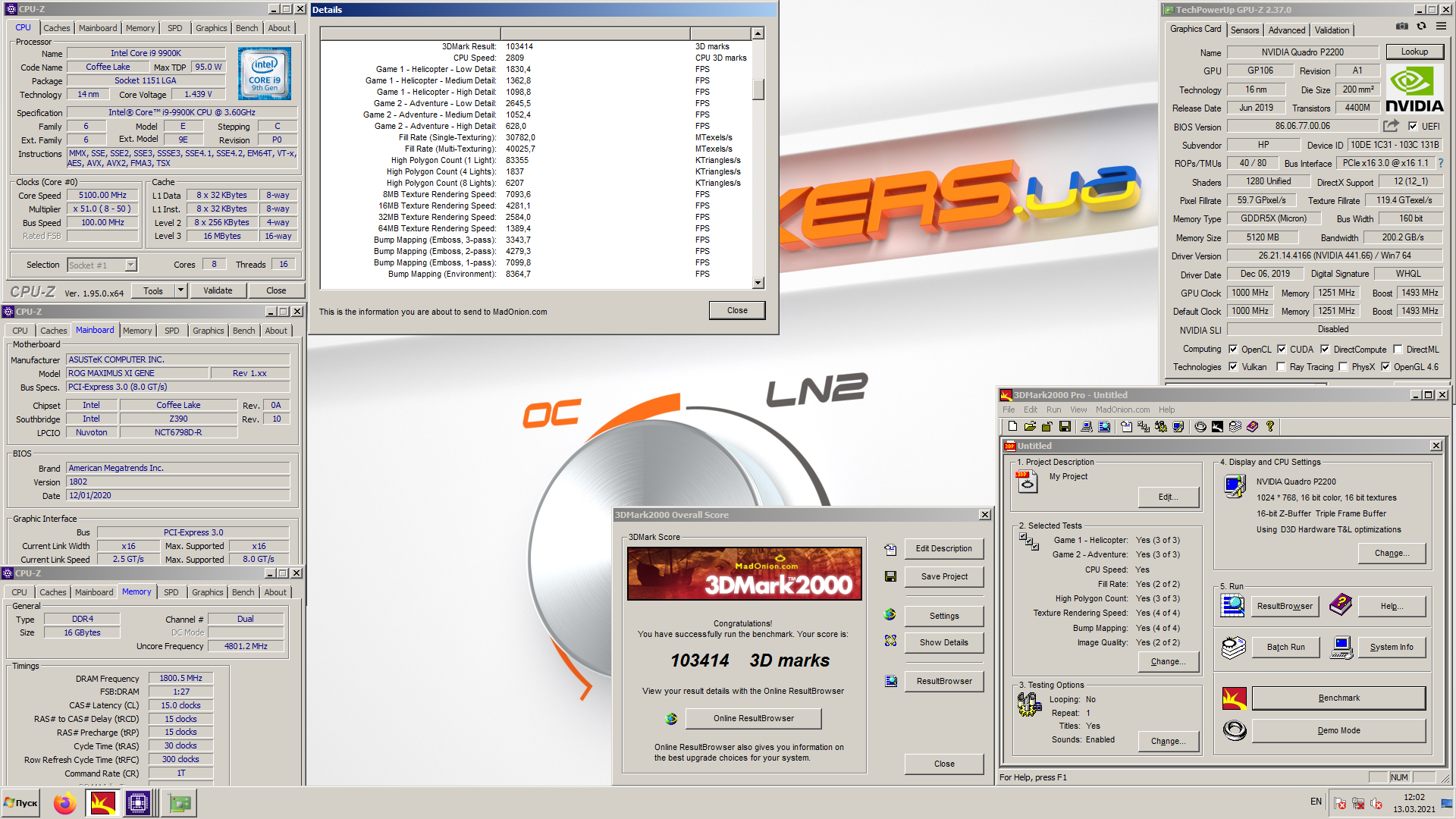Screen dimensions: 1456x819
Task: Click the edit description icon in Overall Score dialog
Action: (x=890, y=549)
